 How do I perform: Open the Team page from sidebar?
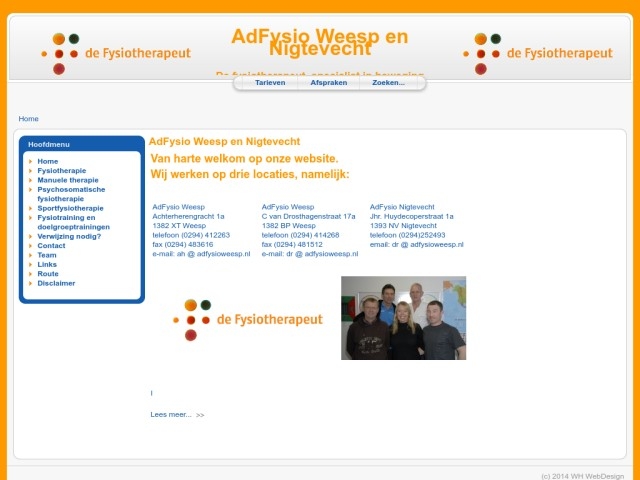47,255
